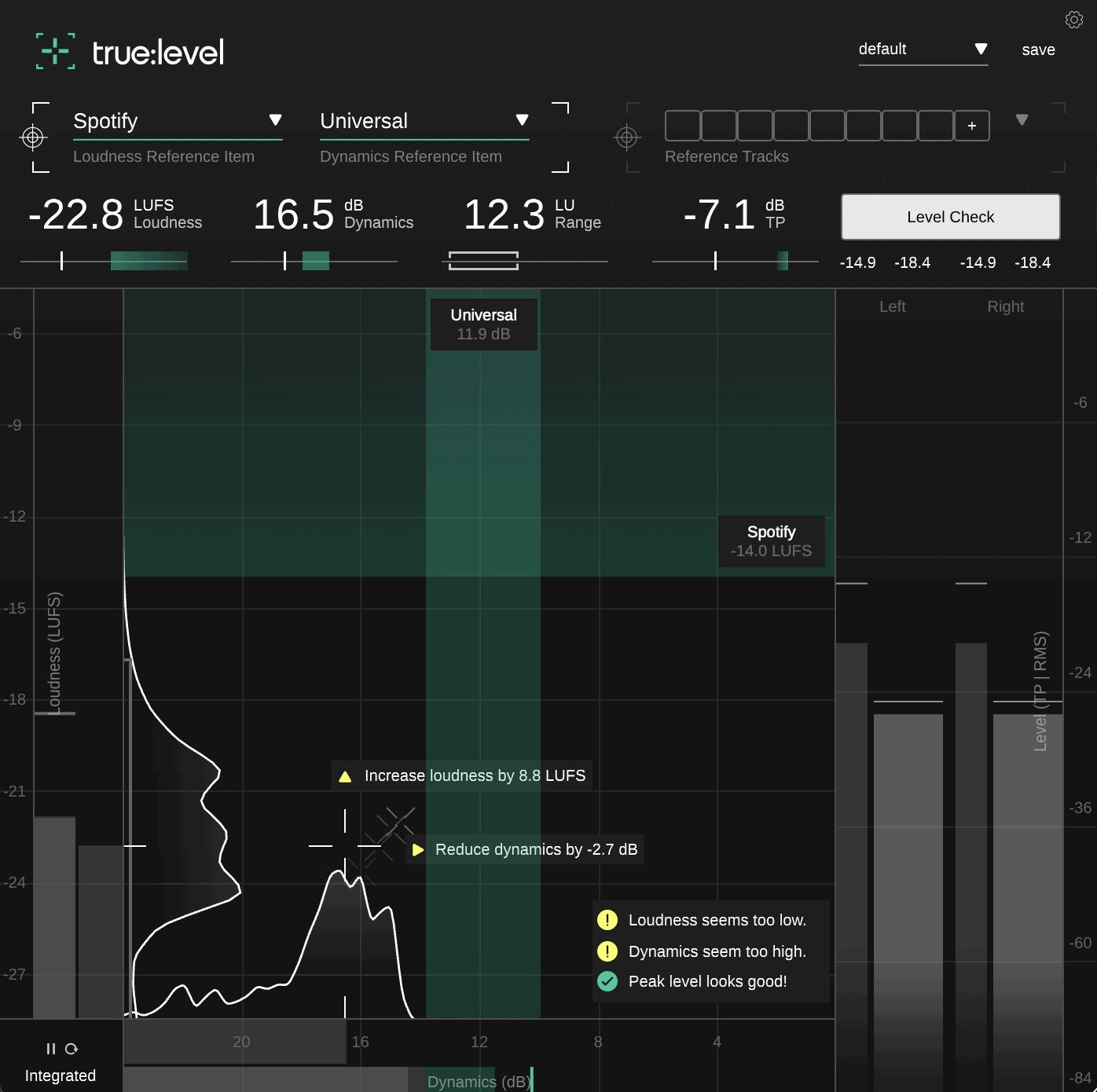Click the Left channel meter label

coord(893,306)
